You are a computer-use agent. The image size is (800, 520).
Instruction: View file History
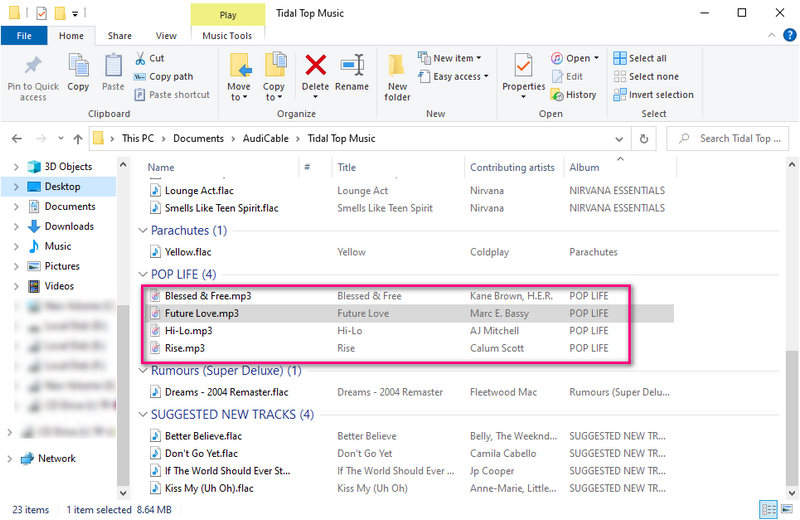click(x=573, y=94)
